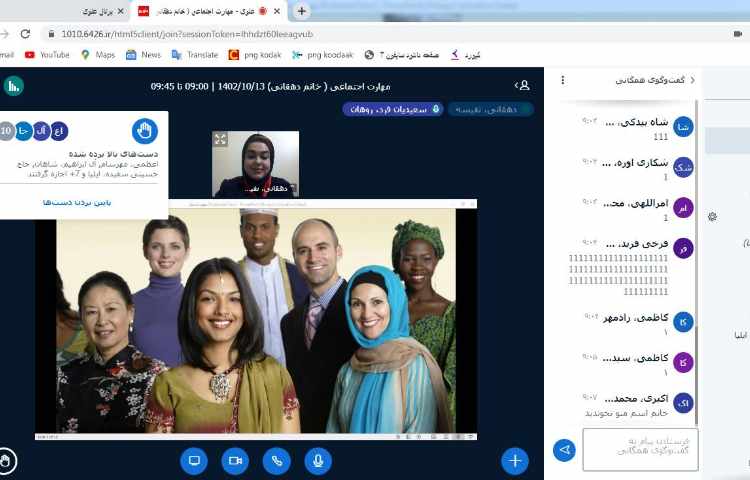
Task: Click avatar شا of شاه بیدکی message
Action: tap(683, 127)
